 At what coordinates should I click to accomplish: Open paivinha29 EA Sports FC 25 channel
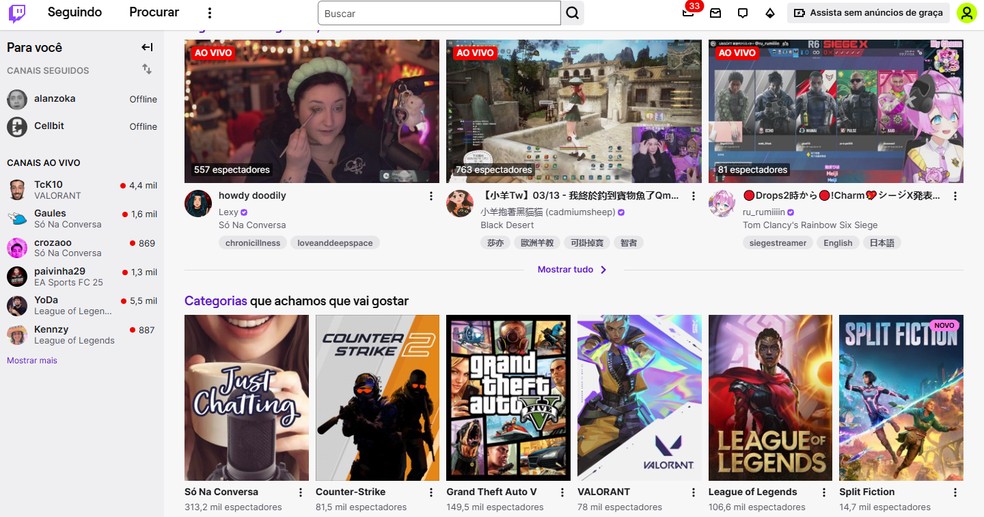point(82,276)
